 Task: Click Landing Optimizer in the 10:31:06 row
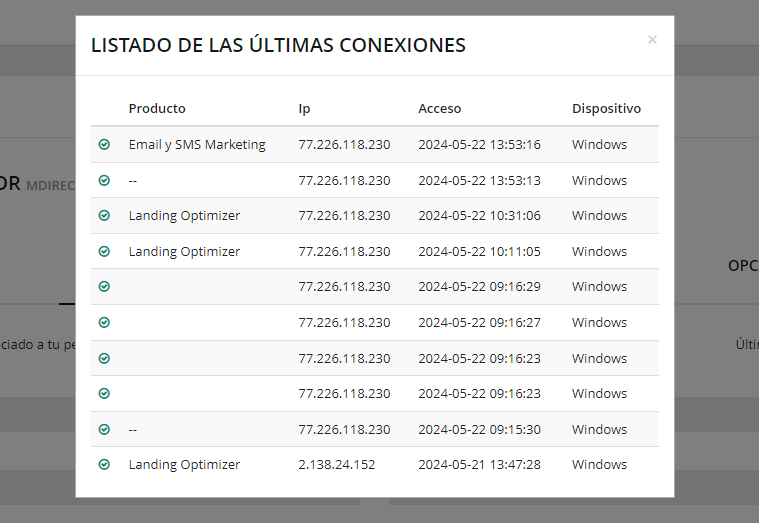(x=184, y=216)
